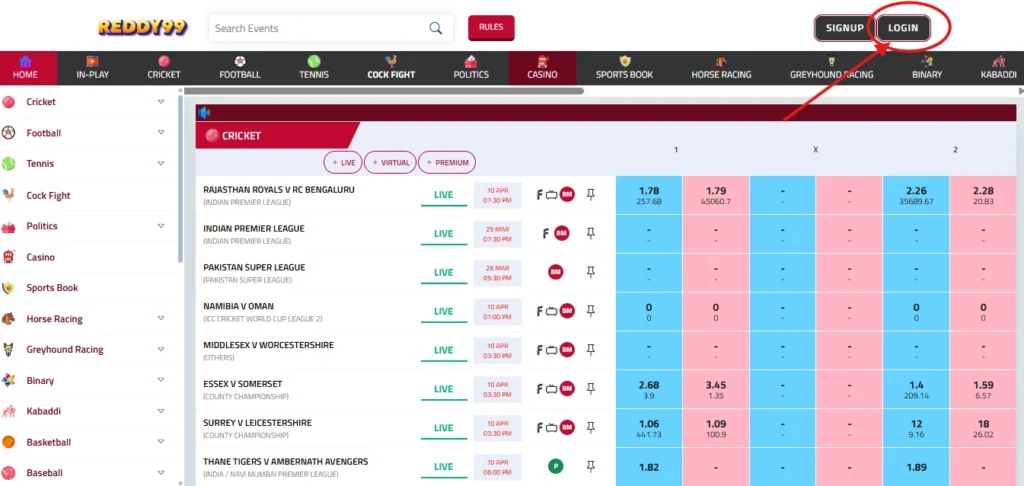This screenshot has height=486, width=1024.
Task: Click Football icon in sidebar
Action: [x=8, y=133]
